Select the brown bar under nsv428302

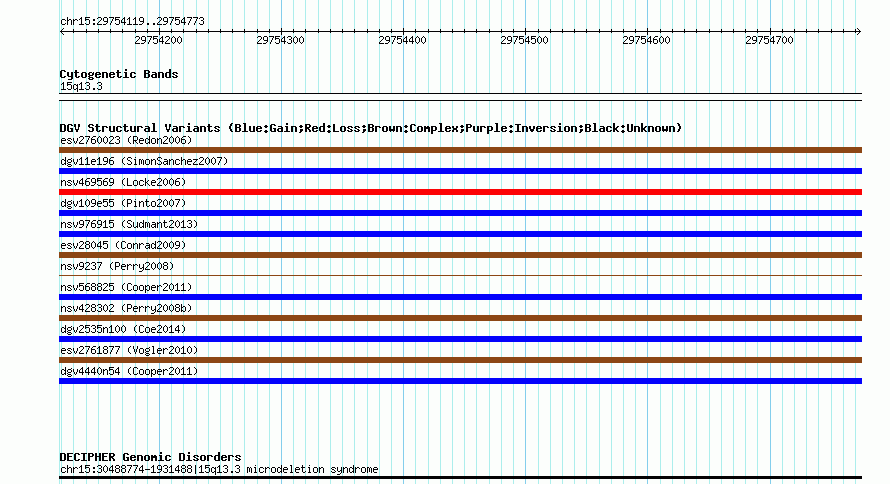(x=460, y=318)
